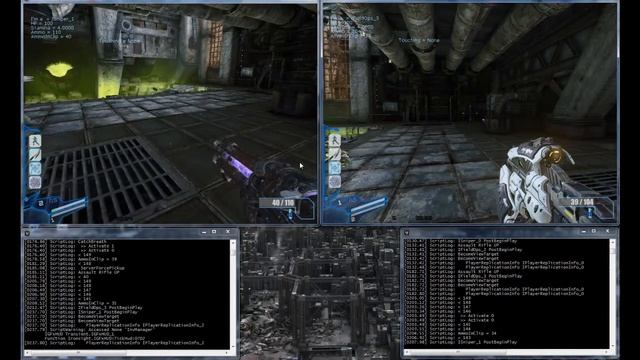640x360 pixels.
Task: Maximize the right console window
Action: coord(593,231)
